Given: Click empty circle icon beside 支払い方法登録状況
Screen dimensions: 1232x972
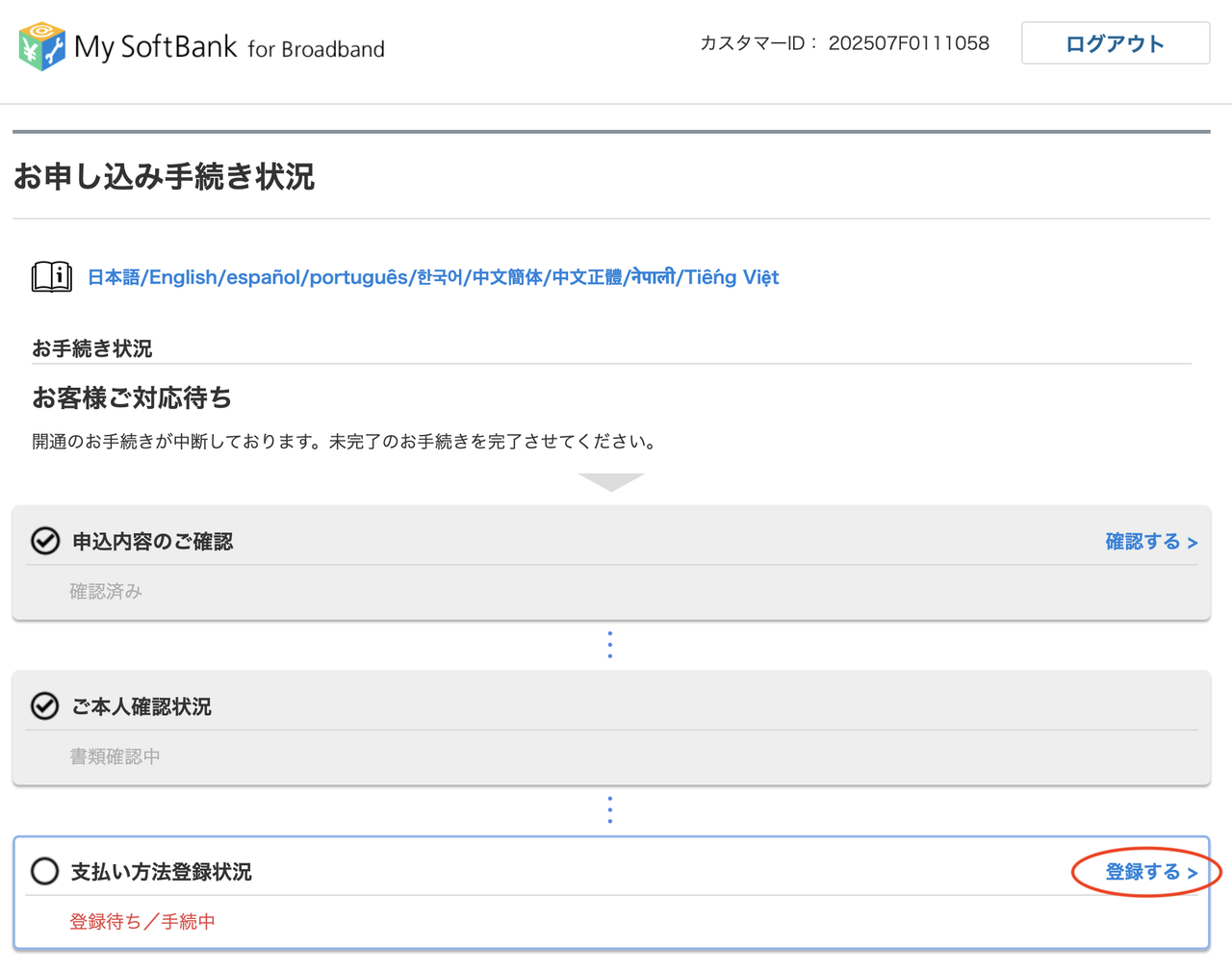Looking at the screenshot, I should click(x=45, y=871).
